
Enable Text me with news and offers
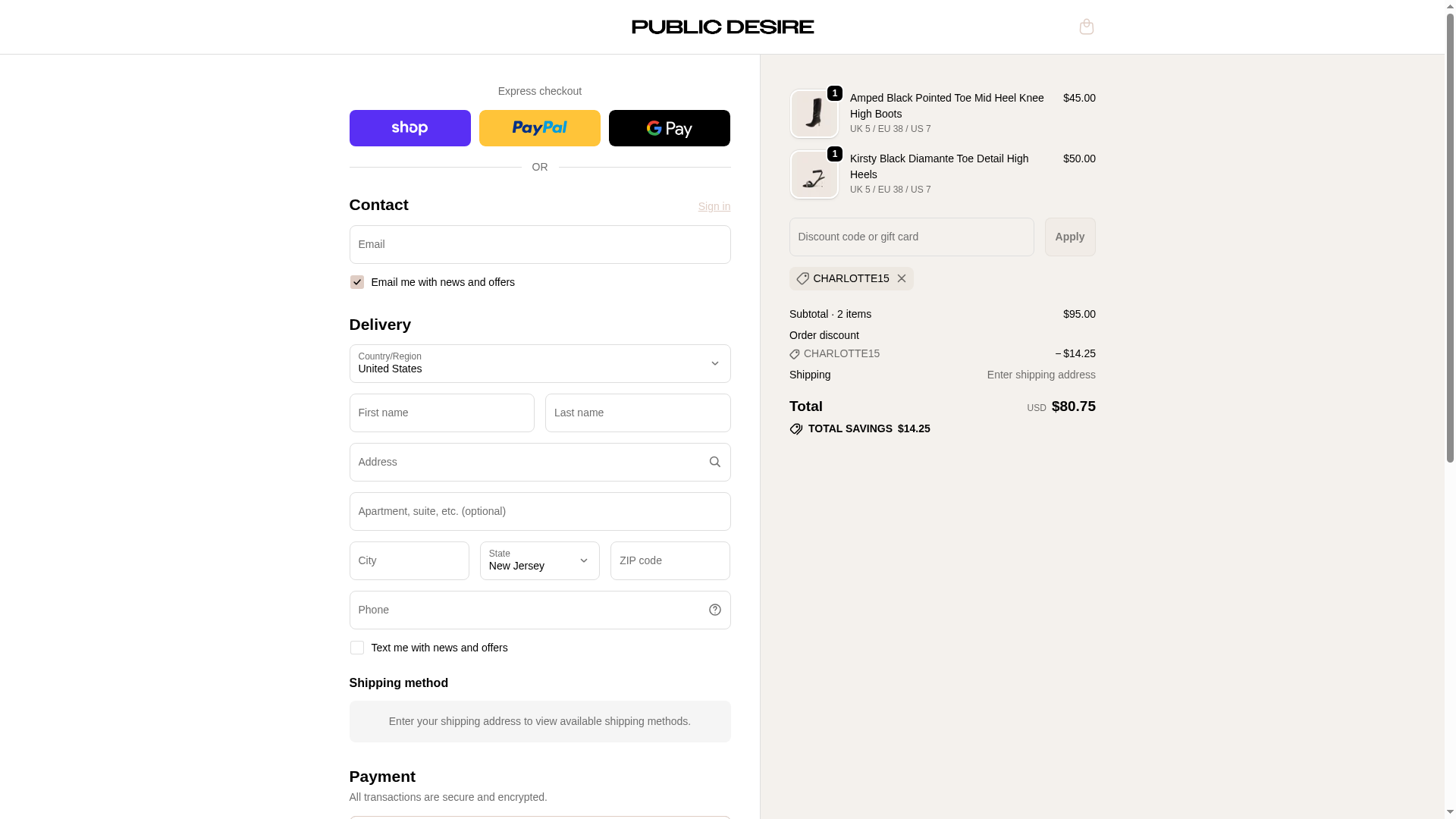(356, 648)
